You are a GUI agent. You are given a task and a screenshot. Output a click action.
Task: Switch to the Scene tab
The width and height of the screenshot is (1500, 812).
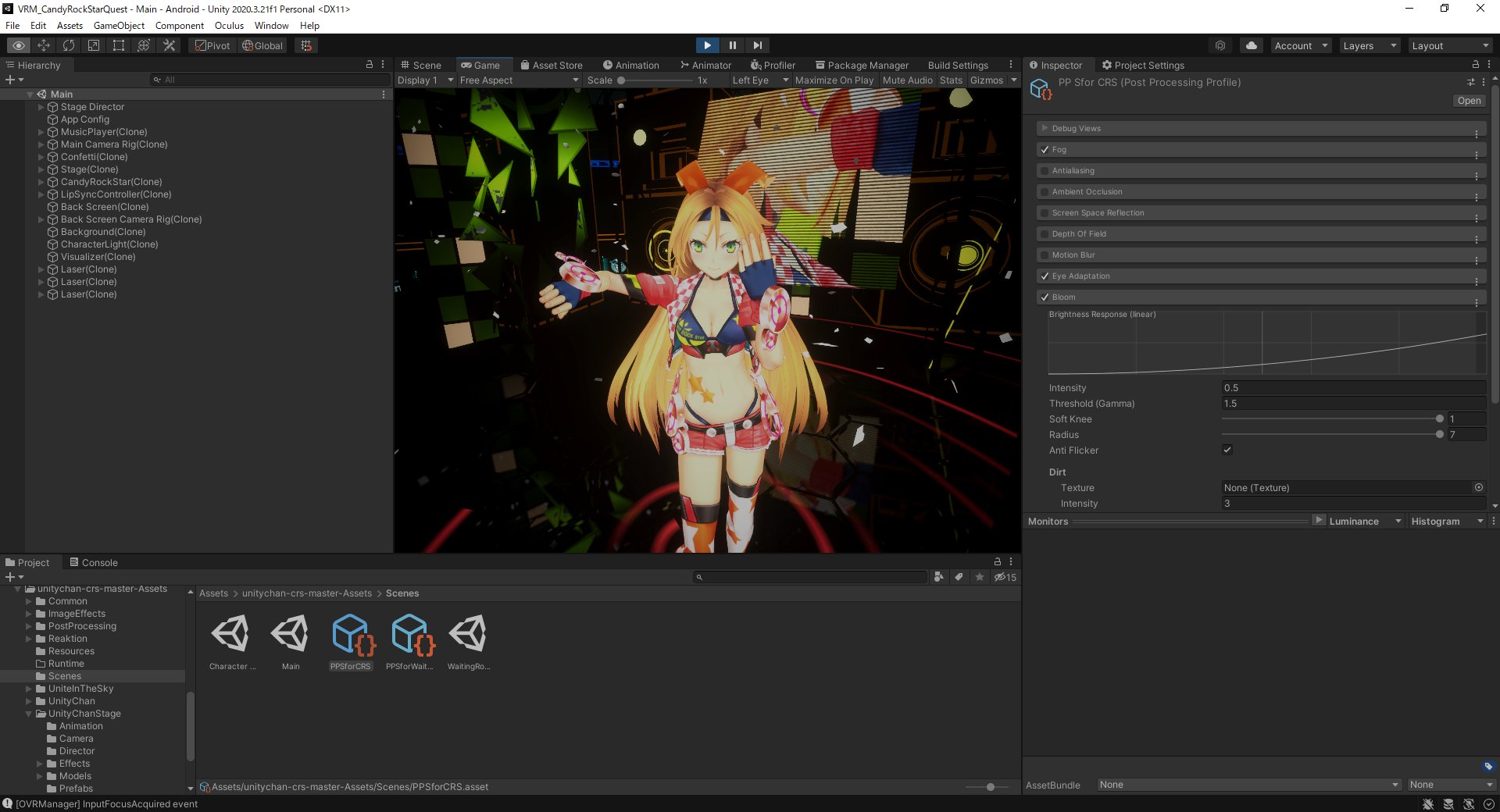(421, 65)
